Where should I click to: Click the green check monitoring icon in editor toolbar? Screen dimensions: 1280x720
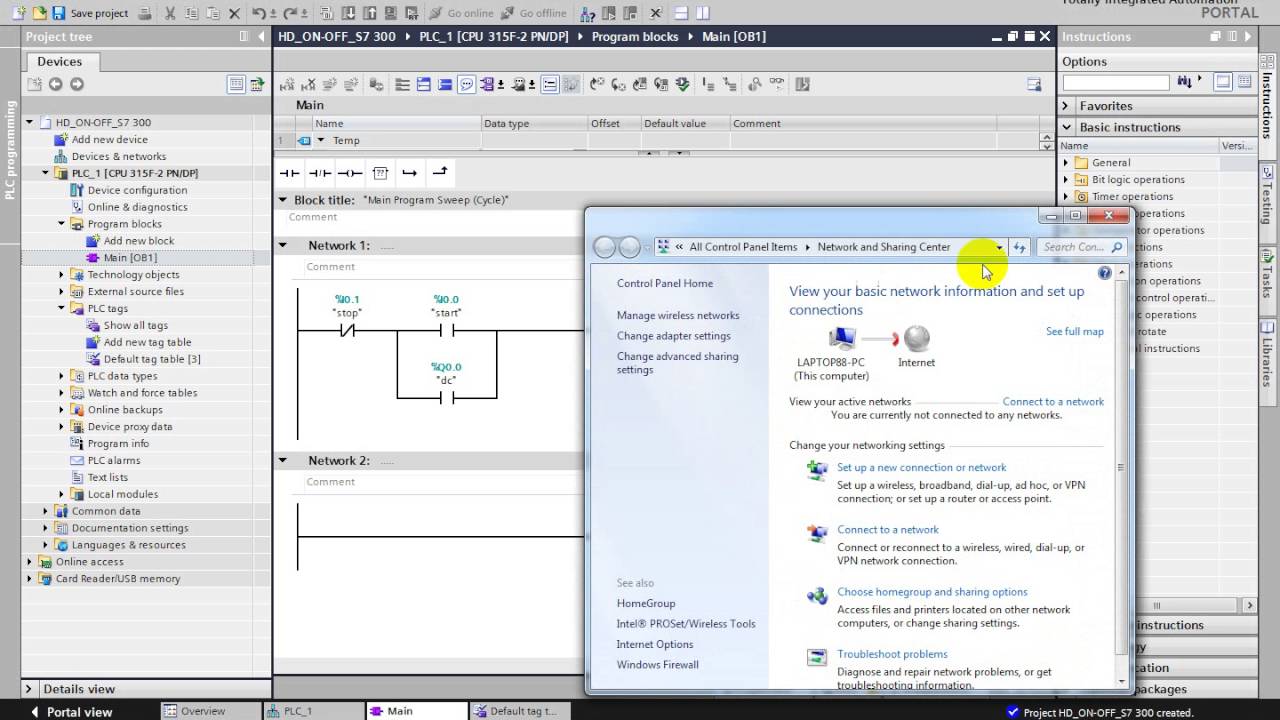[x=683, y=85]
